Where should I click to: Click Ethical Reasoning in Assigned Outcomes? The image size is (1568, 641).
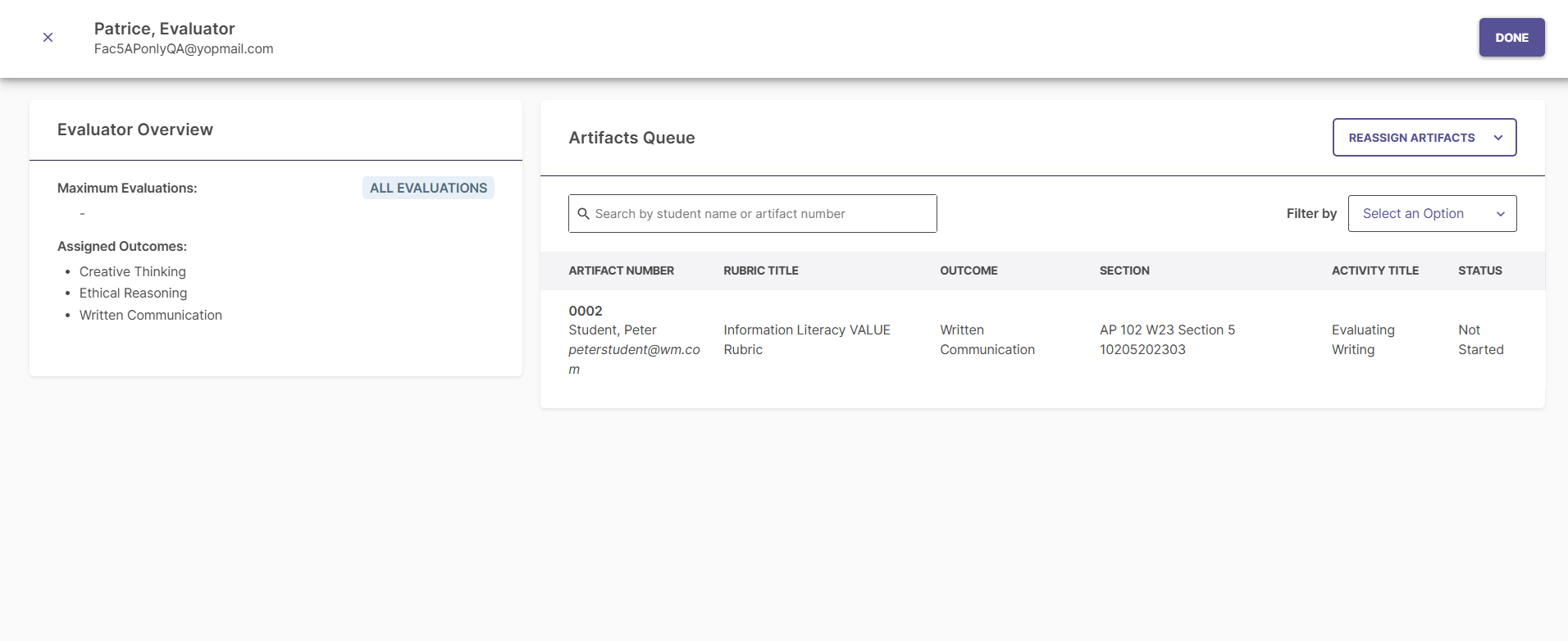coord(133,293)
